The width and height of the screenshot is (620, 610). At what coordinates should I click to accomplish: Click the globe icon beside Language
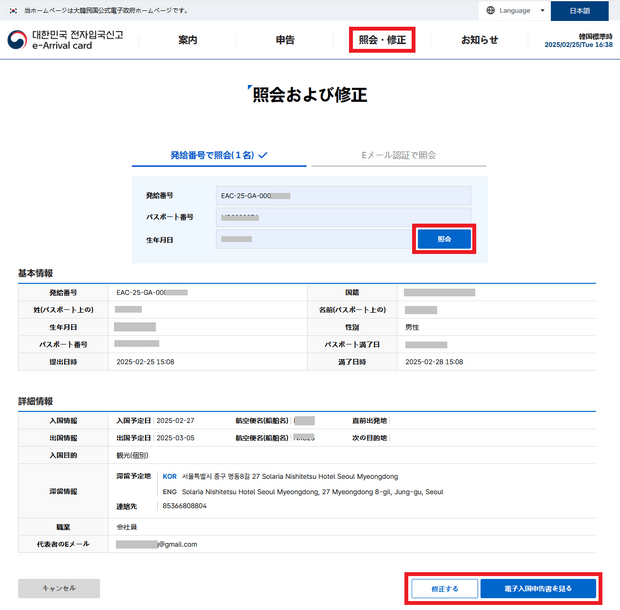click(x=490, y=10)
